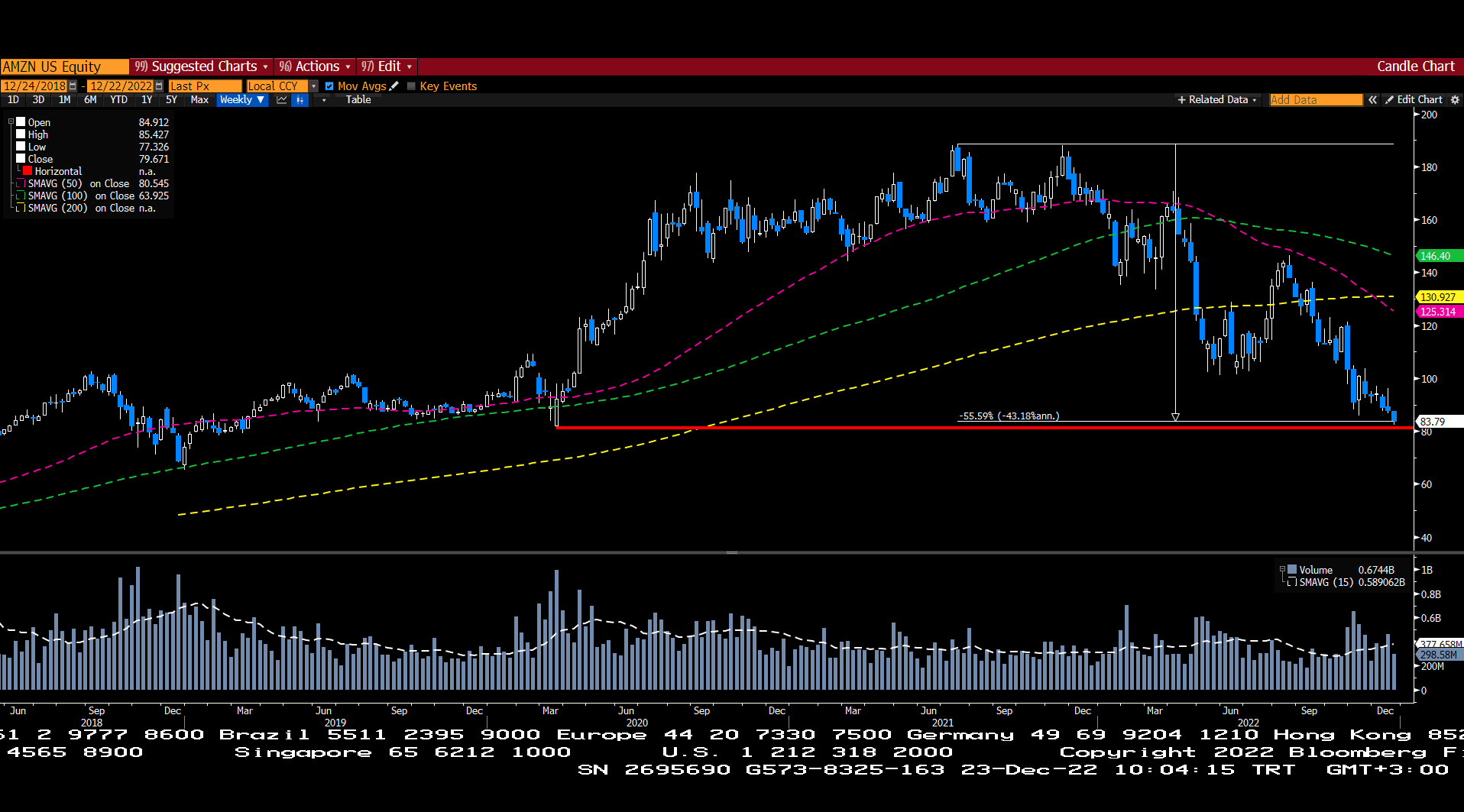This screenshot has width=1464, height=812.
Task: Collapse panel double-chevron icon
Action: click(x=1373, y=100)
